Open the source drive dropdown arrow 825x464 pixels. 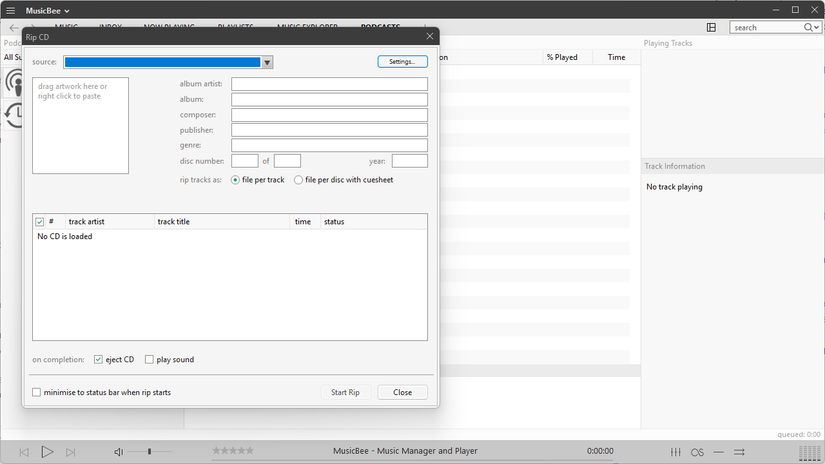pos(267,62)
